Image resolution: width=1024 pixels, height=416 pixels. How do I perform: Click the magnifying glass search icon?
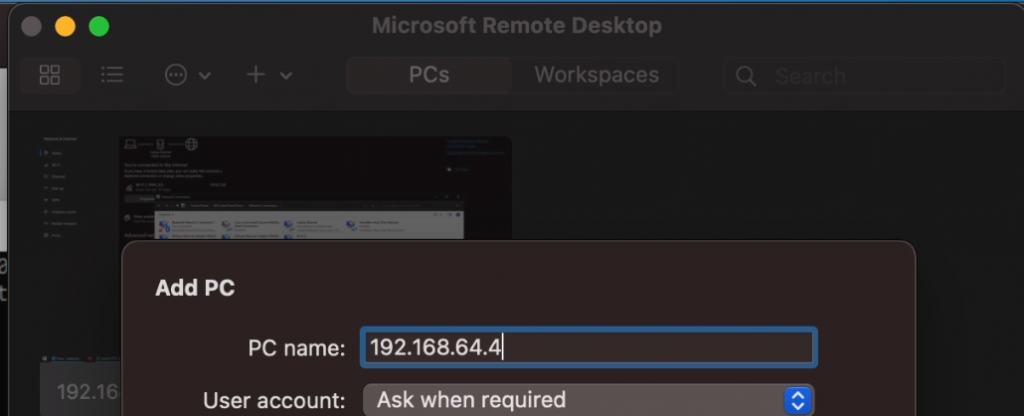tap(746, 76)
